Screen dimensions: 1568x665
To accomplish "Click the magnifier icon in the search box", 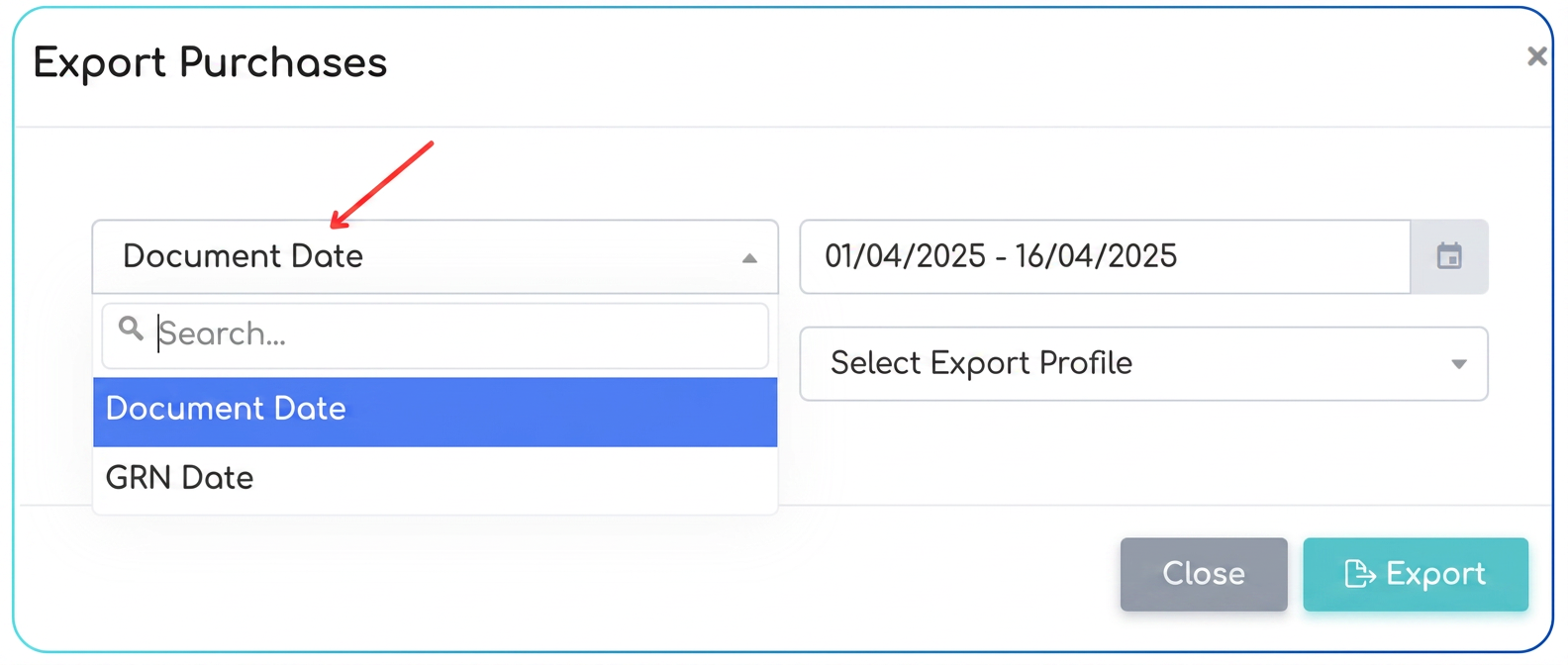I will click(131, 329).
